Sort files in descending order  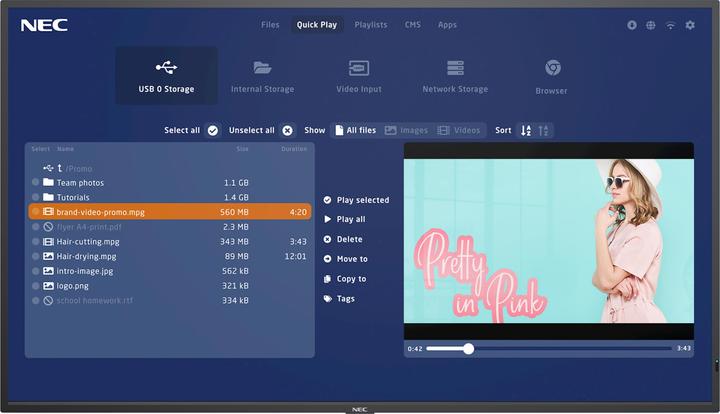tap(544, 131)
